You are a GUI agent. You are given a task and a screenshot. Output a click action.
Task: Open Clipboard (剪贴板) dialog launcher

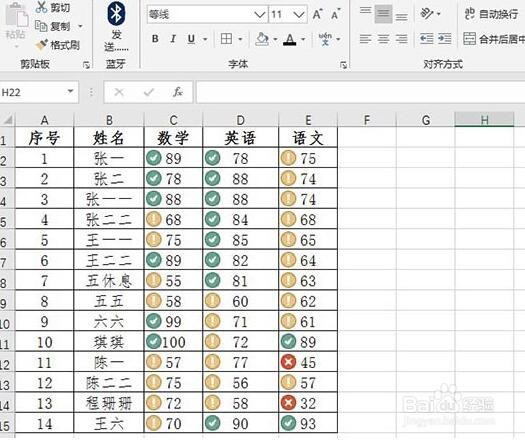click(x=86, y=65)
